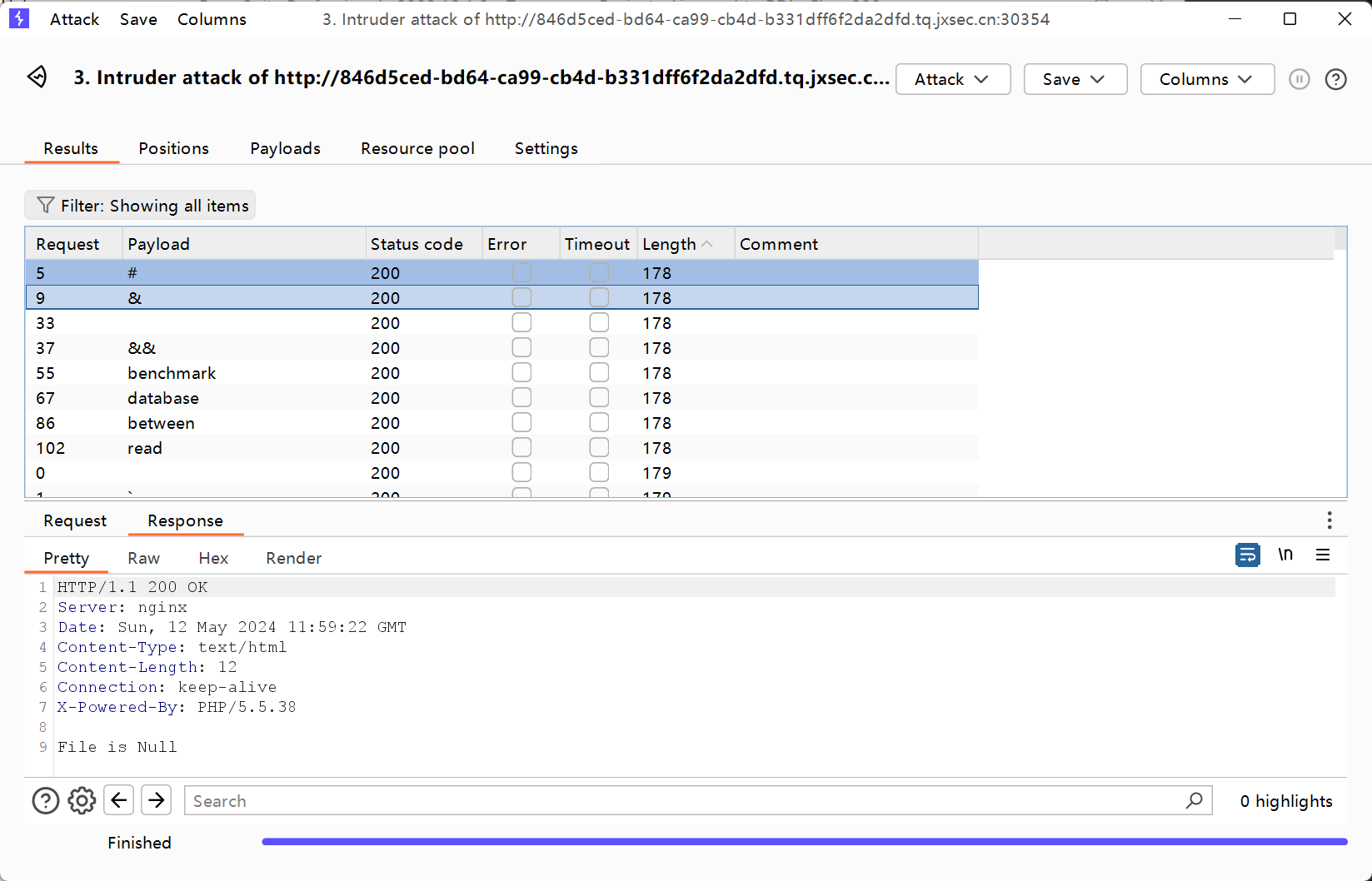The height and width of the screenshot is (881, 1372).
Task: Sort by the Request column header
Action: pos(74,244)
